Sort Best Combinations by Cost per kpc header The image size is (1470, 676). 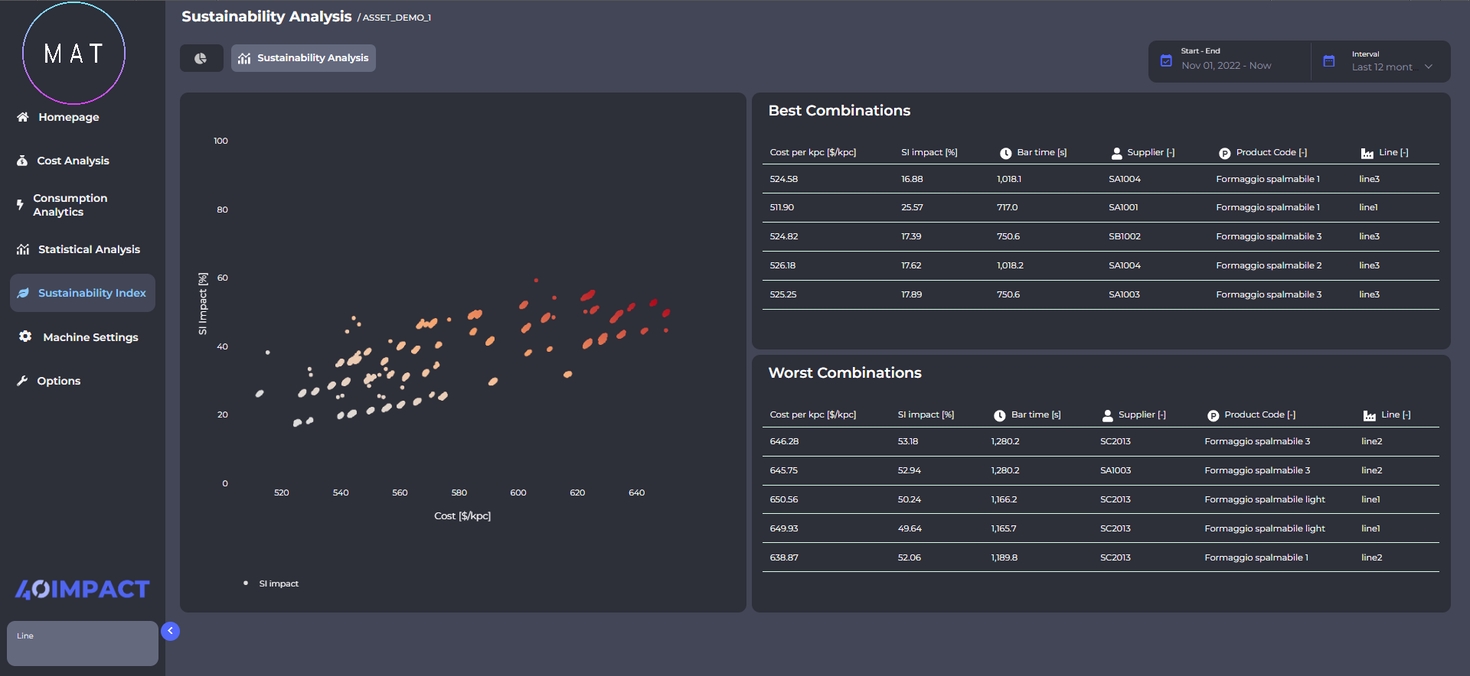point(812,152)
